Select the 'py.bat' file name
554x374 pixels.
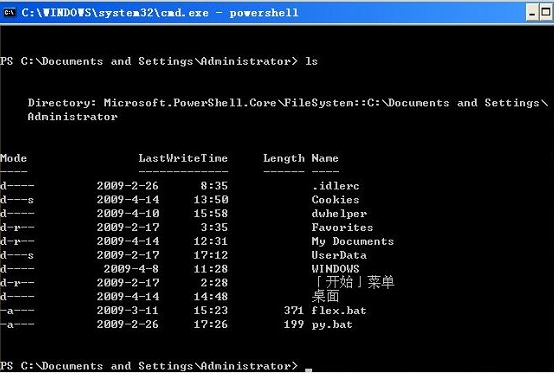[332, 325]
